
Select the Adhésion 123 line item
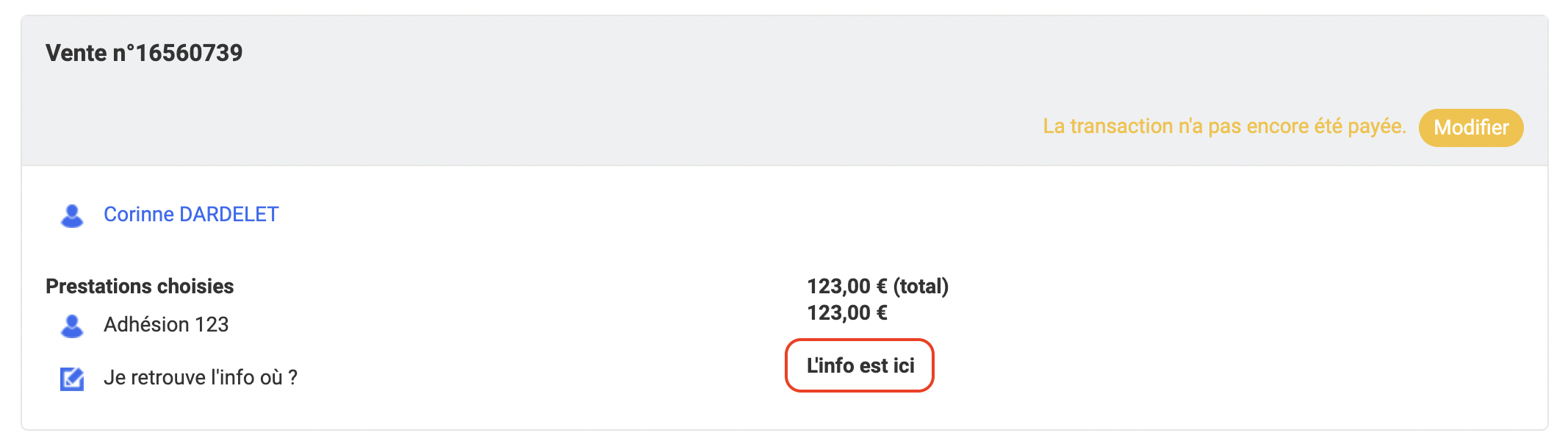coord(166,325)
